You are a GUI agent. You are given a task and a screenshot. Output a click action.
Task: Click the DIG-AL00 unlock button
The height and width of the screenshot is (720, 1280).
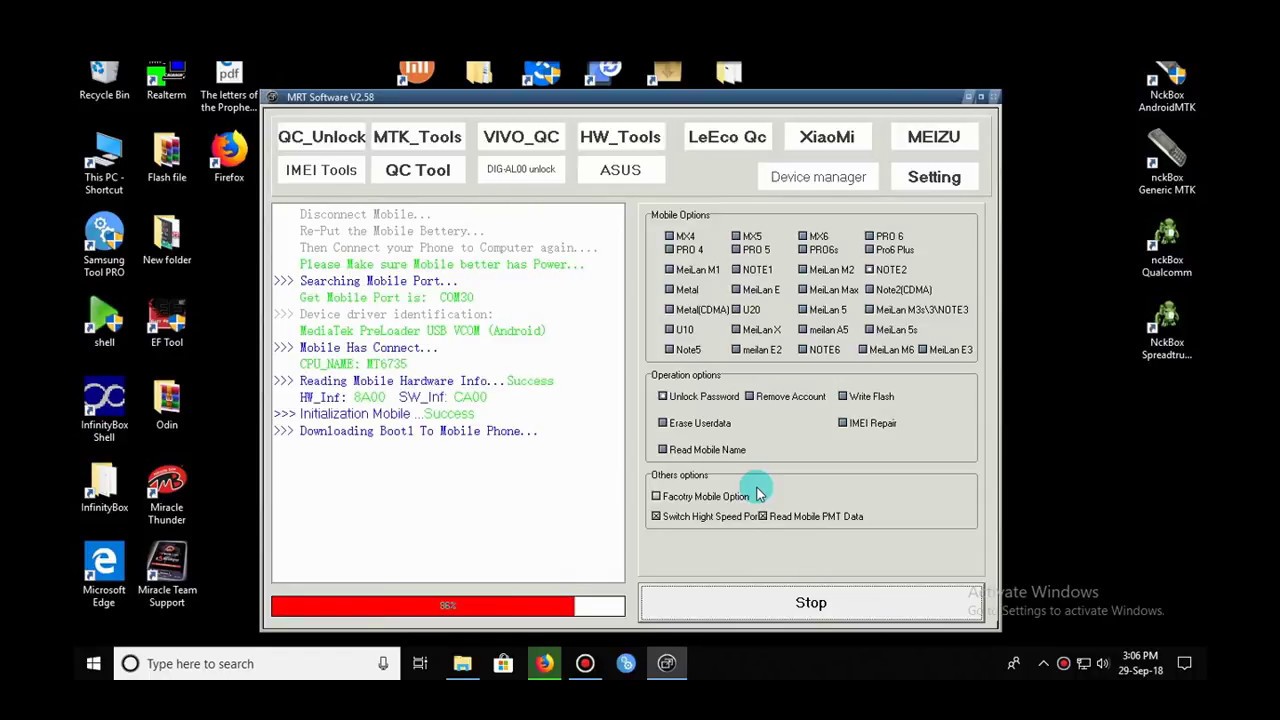click(x=521, y=170)
